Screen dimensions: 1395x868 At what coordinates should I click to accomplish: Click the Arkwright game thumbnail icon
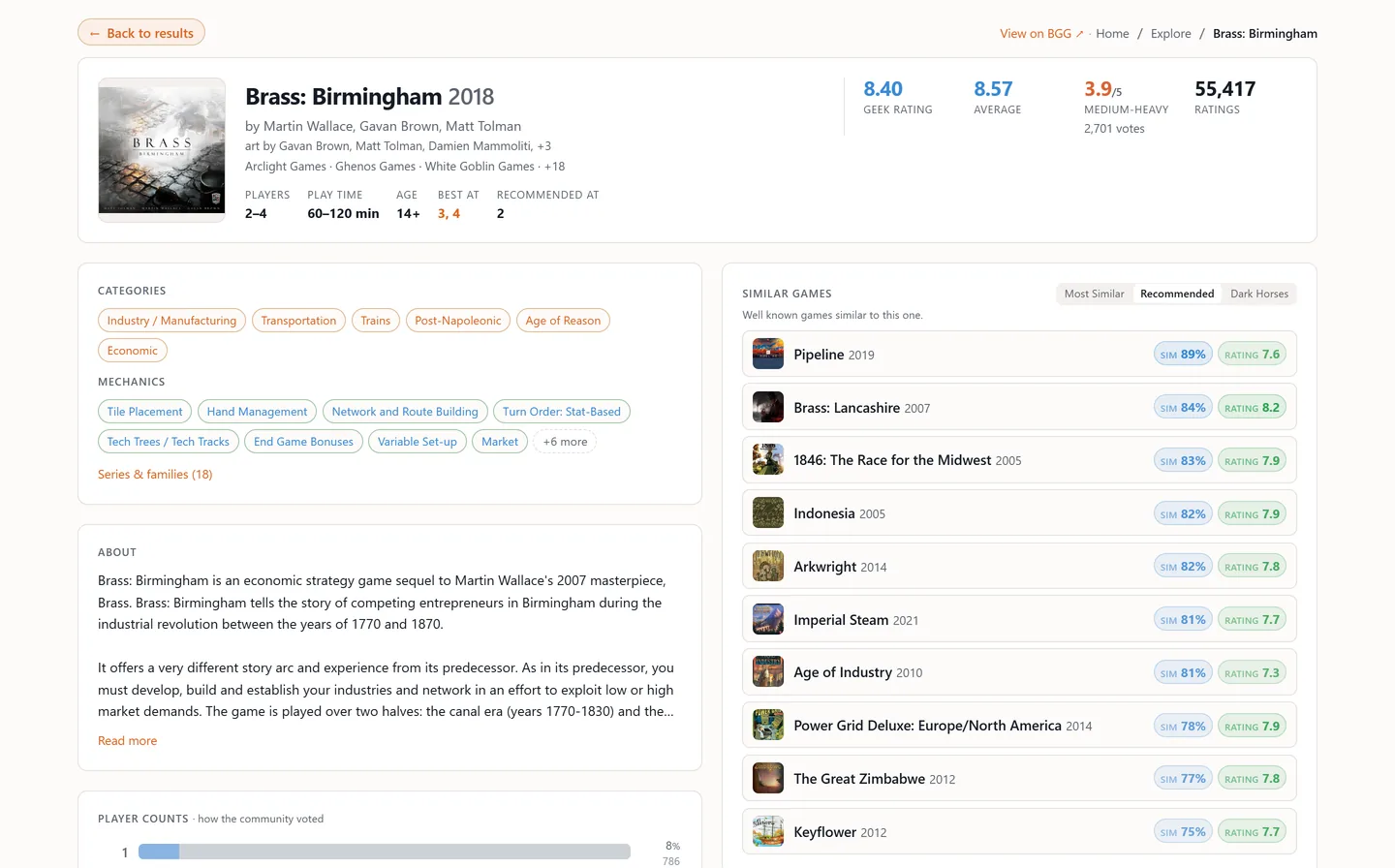pos(768,567)
